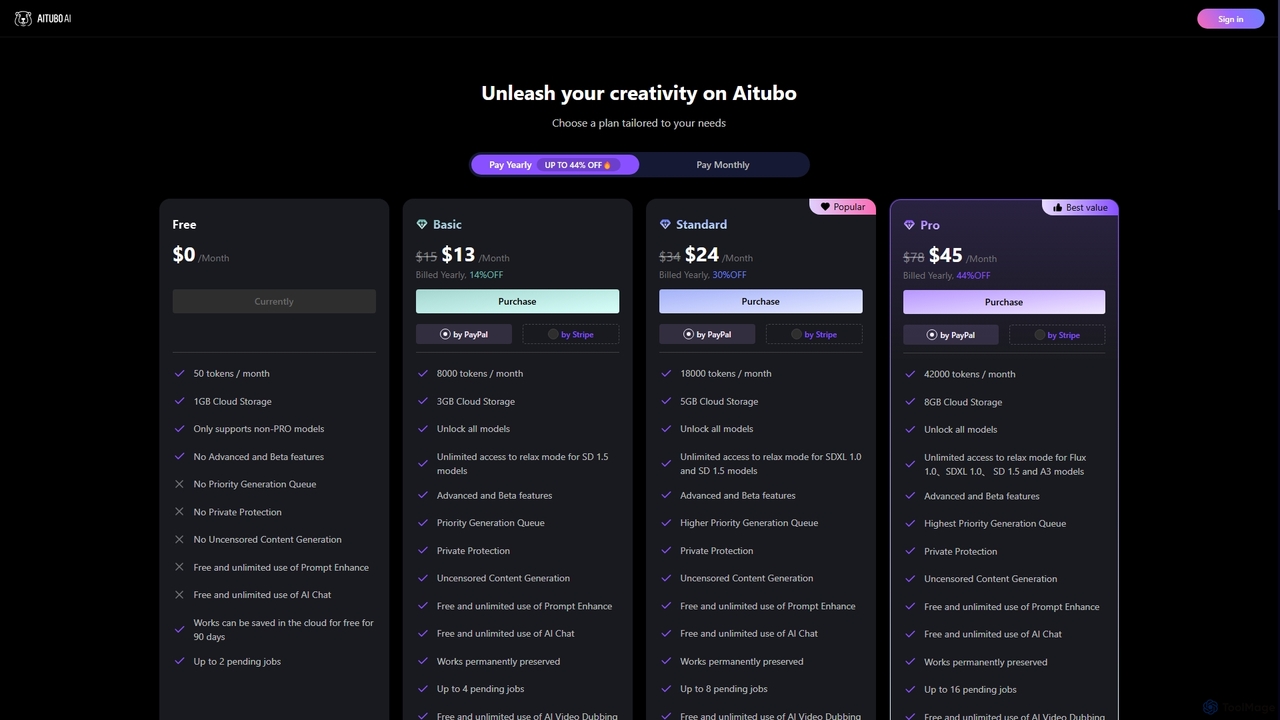Viewport: 1280px width, 720px height.
Task: Switch to Pay Yearly billing
Action: coord(555,165)
